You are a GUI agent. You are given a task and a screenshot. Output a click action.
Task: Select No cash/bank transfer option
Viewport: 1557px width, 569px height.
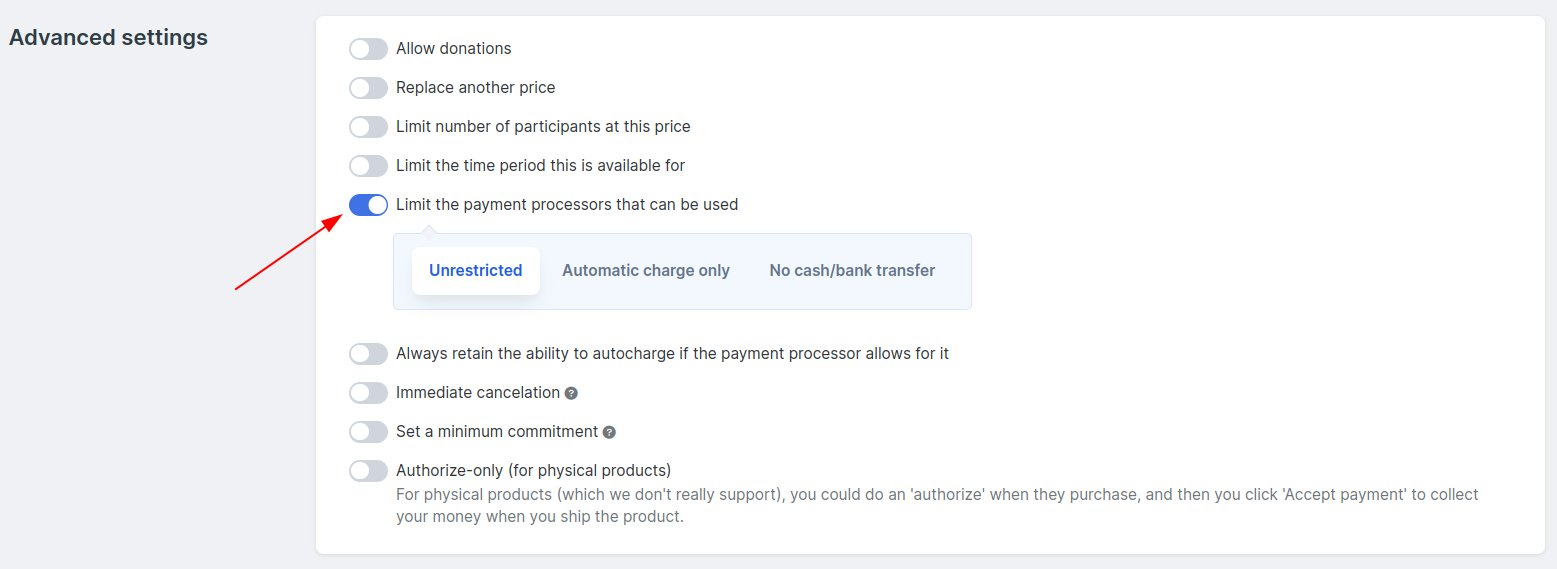point(852,271)
